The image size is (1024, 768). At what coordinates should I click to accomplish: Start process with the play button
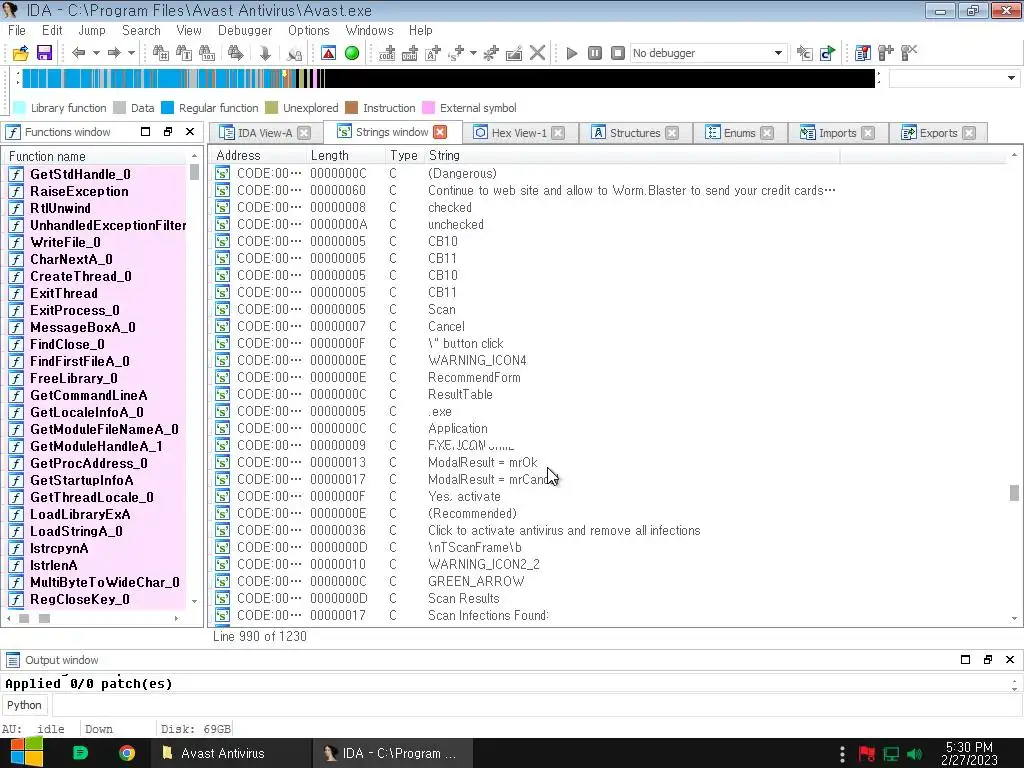point(571,53)
